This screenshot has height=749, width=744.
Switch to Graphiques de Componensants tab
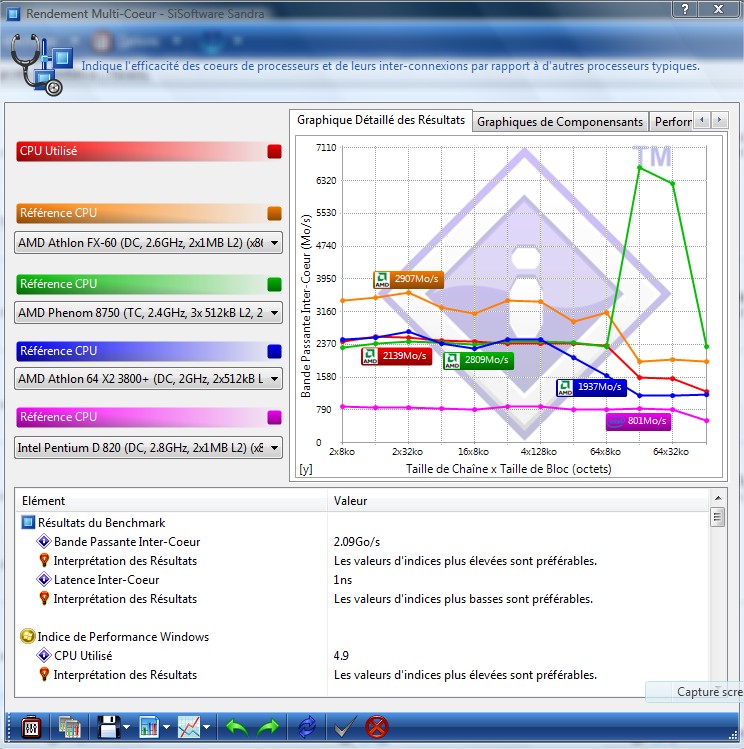pos(560,122)
